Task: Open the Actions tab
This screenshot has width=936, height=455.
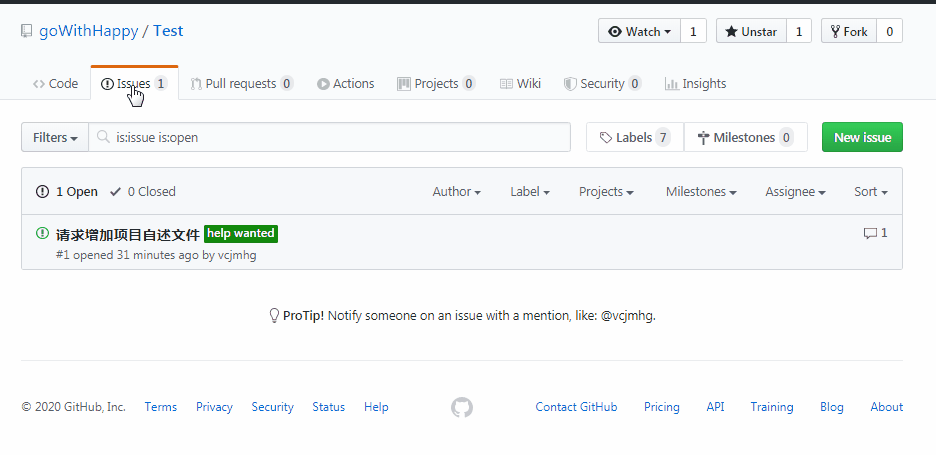Action: [x=346, y=84]
